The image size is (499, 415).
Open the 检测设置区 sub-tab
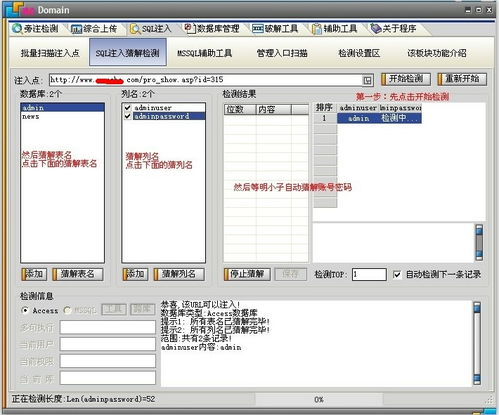click(359, 53)
